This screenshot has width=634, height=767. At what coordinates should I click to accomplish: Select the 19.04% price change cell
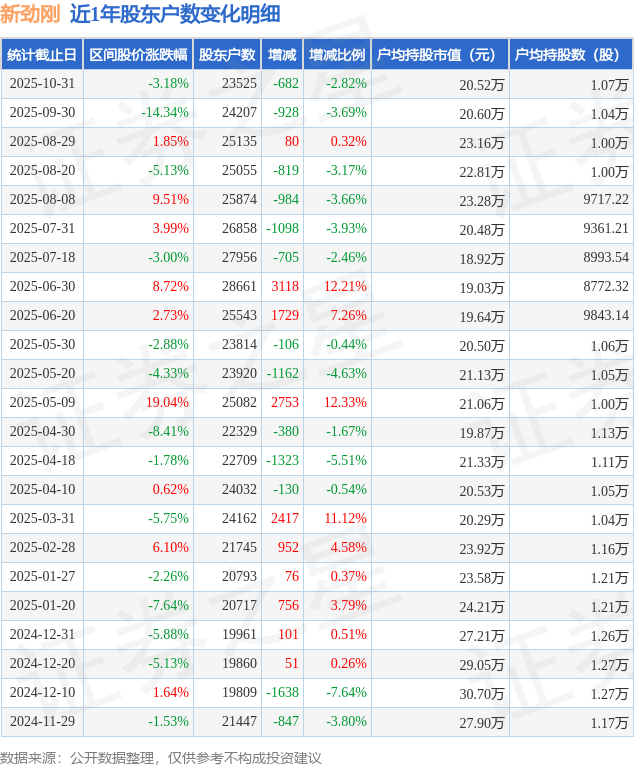pos(166,403)
